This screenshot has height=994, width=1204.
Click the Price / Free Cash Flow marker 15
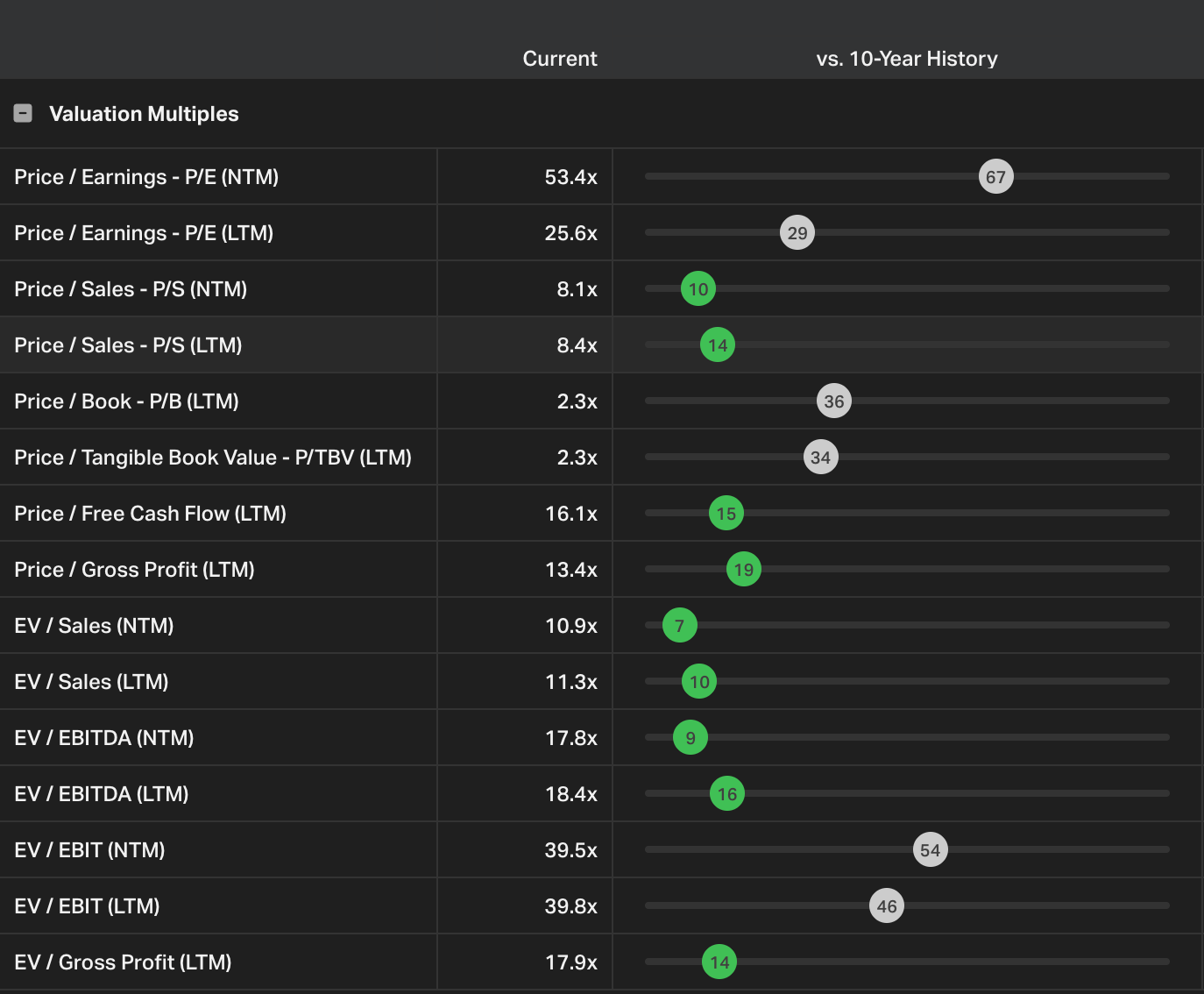(x=726, y=514)
